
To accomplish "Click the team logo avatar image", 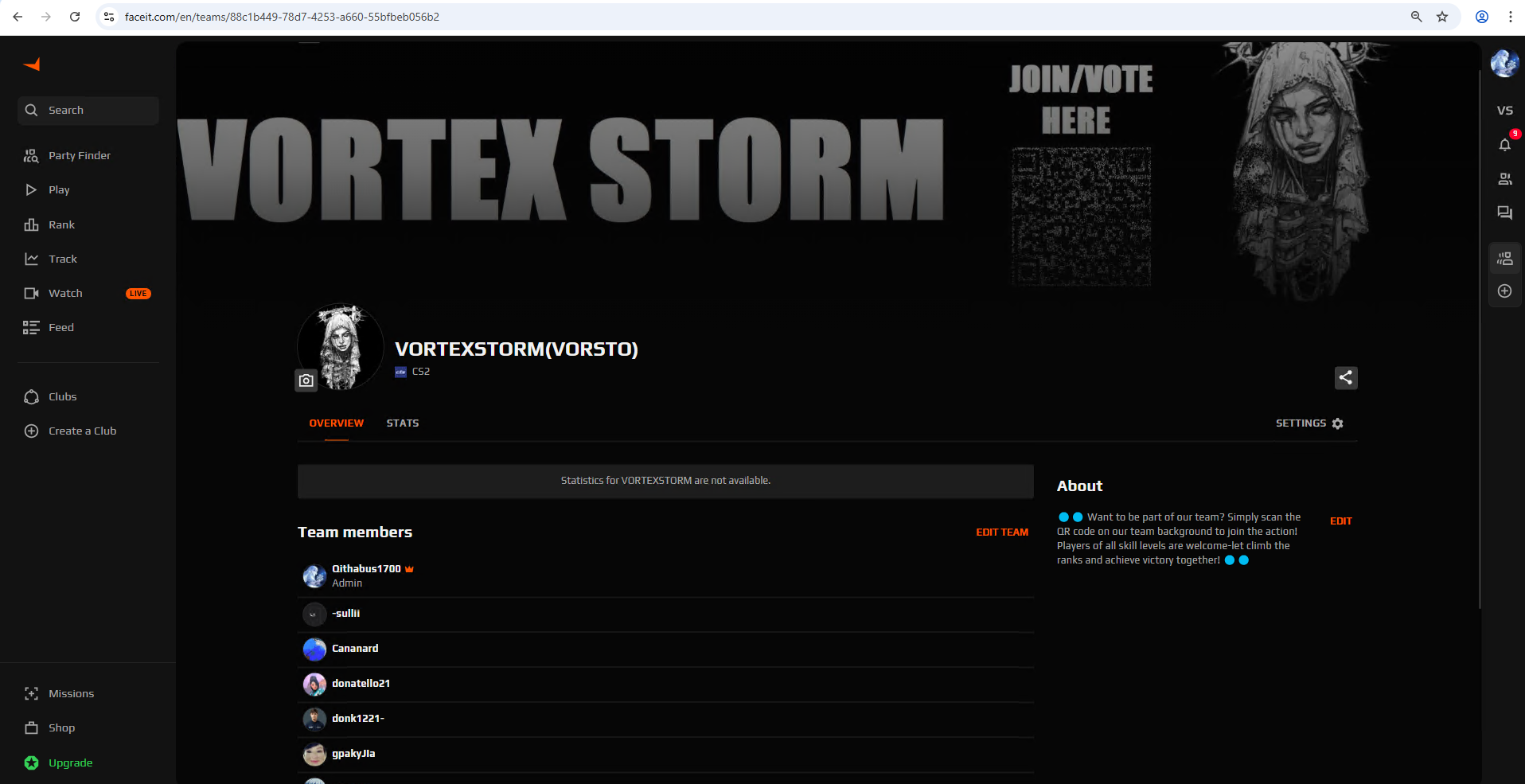I will point(341,347).
